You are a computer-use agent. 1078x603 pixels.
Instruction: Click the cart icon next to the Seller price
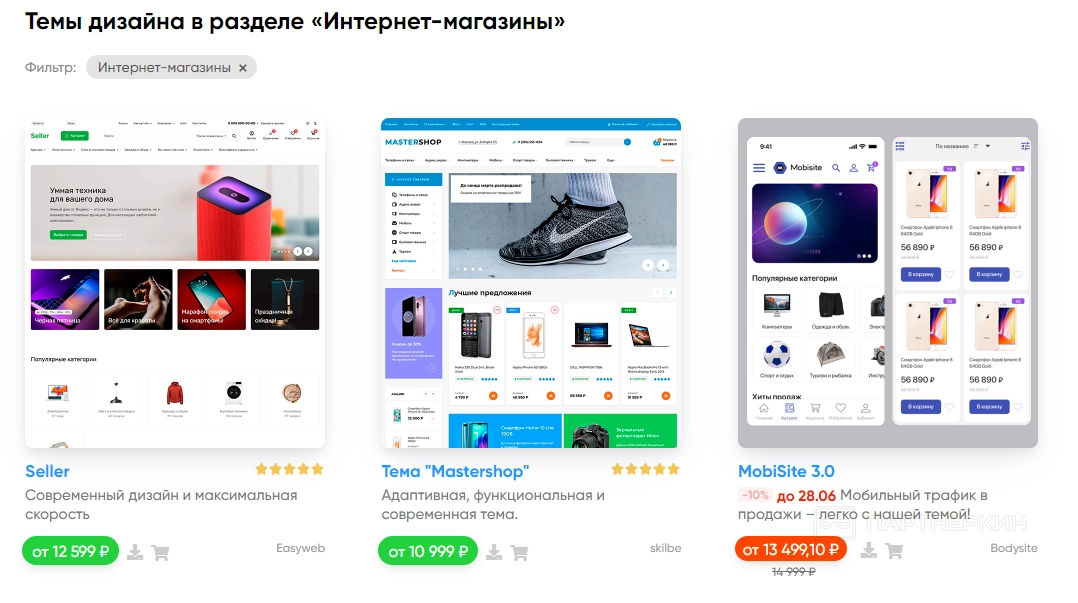click(160, 552)
